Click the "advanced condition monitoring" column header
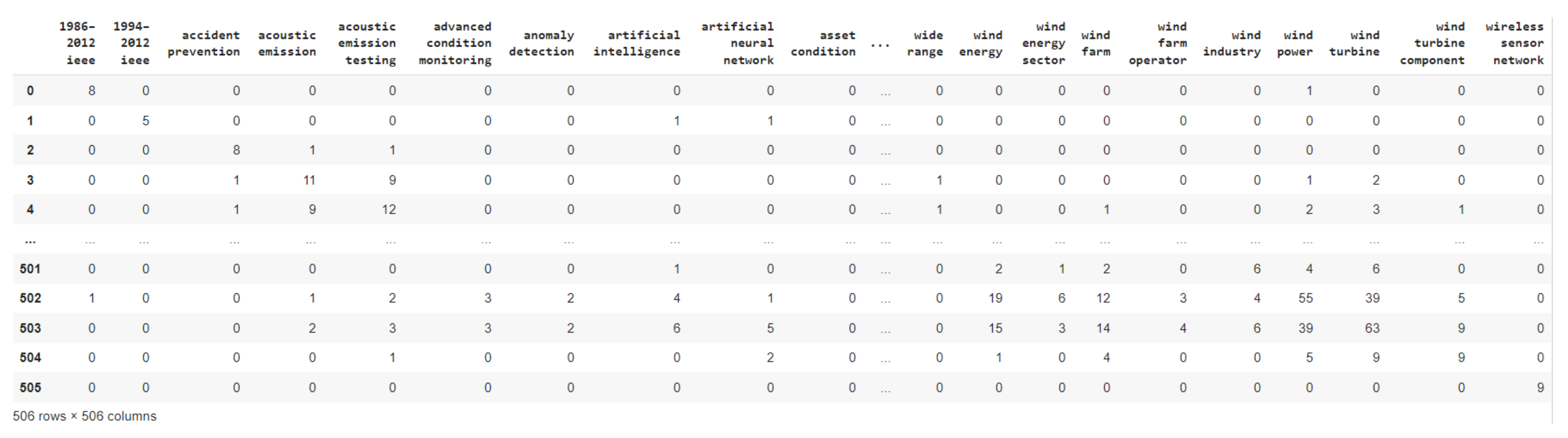1568x438 pixels. pyautogui.click(x=455, y=43)
